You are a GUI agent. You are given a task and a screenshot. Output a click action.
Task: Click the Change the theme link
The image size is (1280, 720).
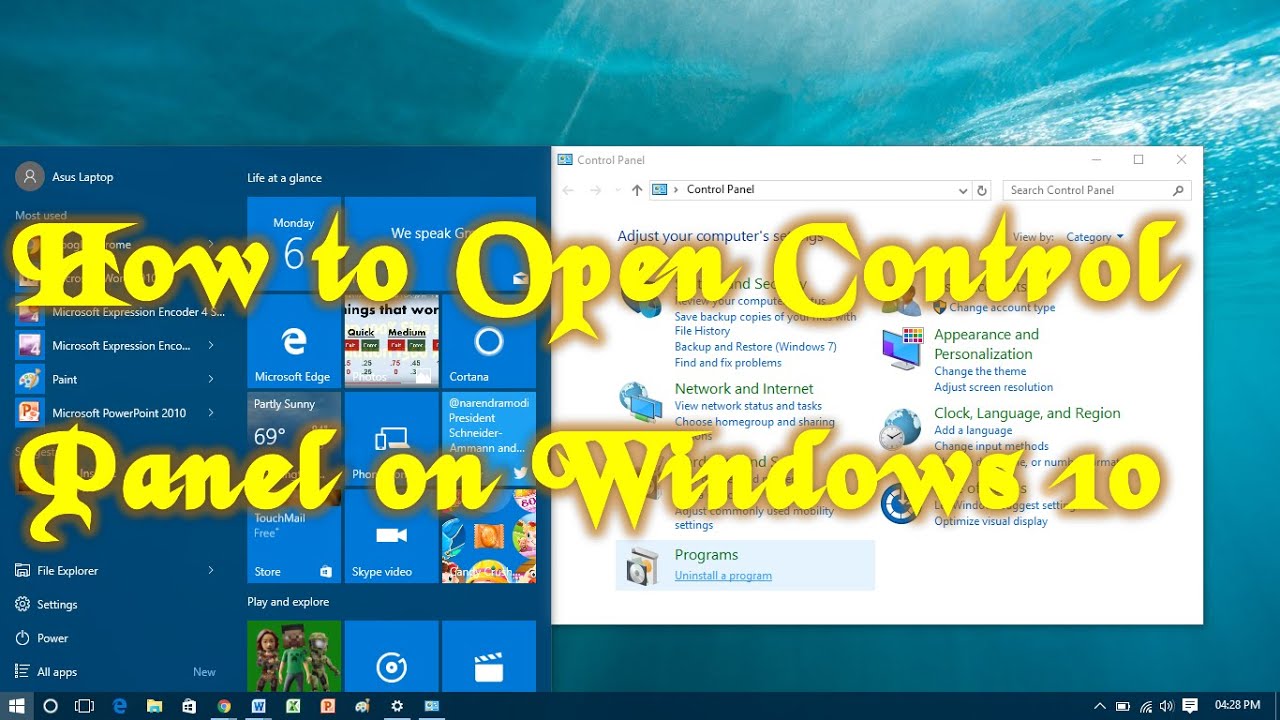pyautogui.click(x=980, y=371)
